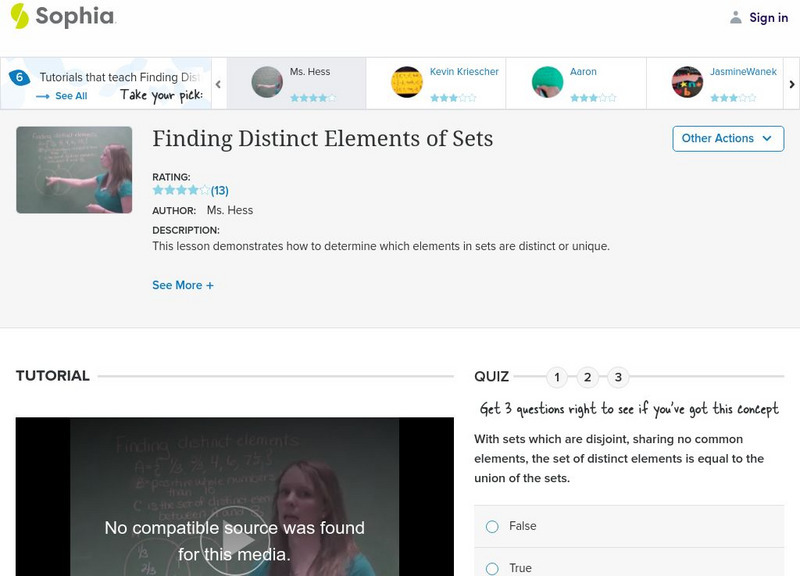Viewport: 800px width, 576px height.
Task: Select the JasmineWanek tutorial tab
Action: [x=715, y=83]
